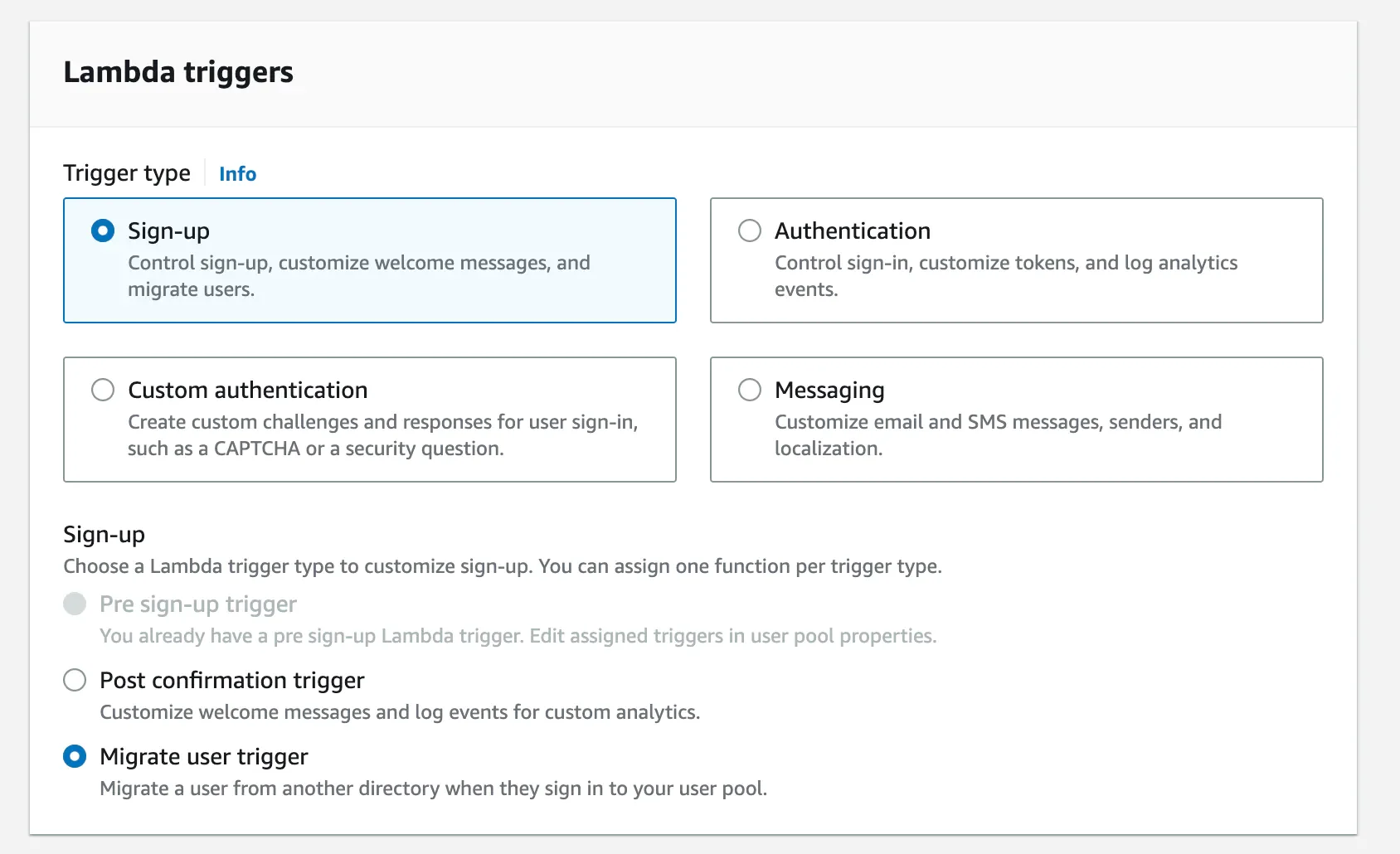Choose the Messaging trigger type
1400x854 pixels.
click(x=750, y=390)
